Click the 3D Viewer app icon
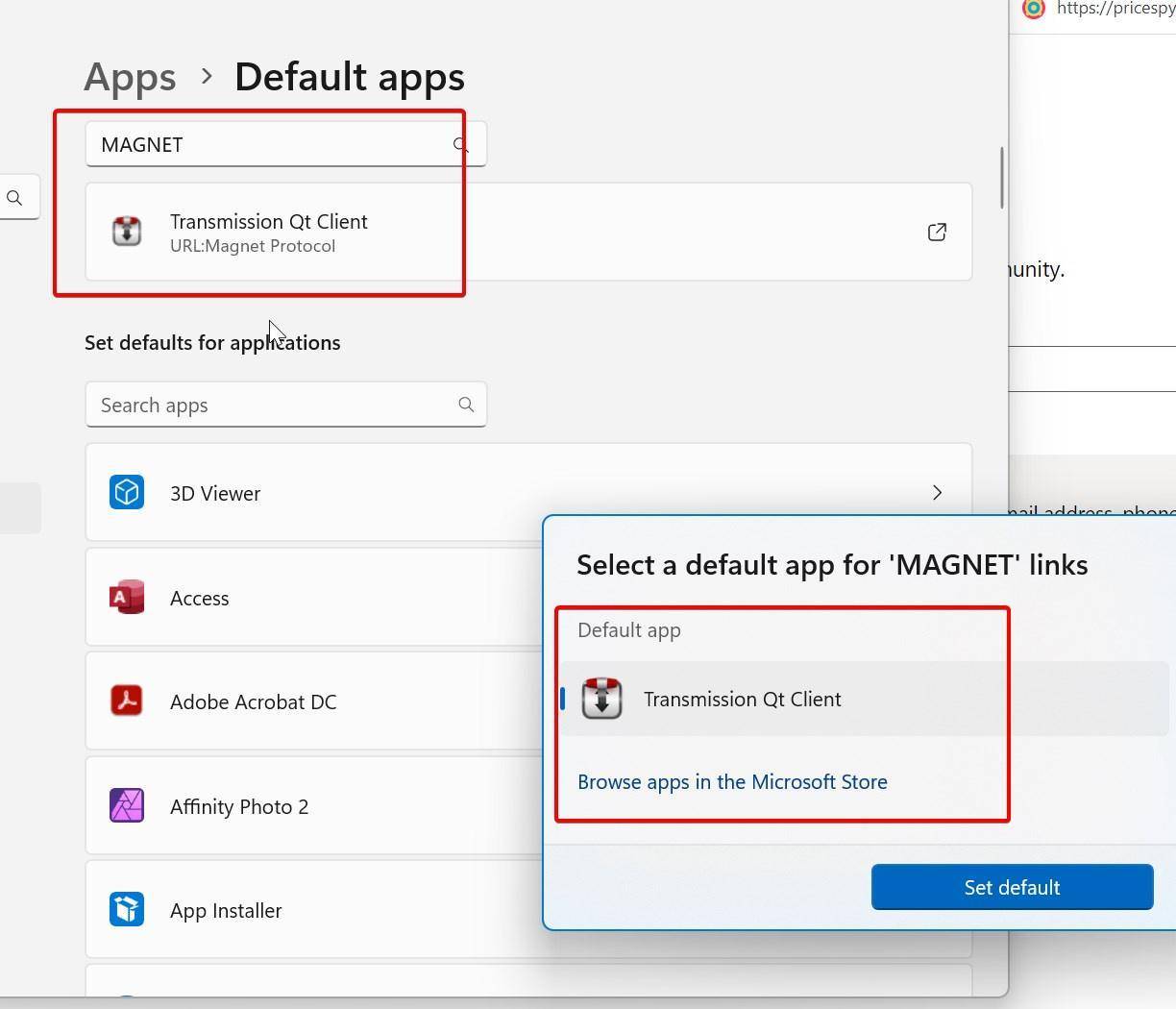The height and width of the screenshot is (1009, 1176). 126,492
